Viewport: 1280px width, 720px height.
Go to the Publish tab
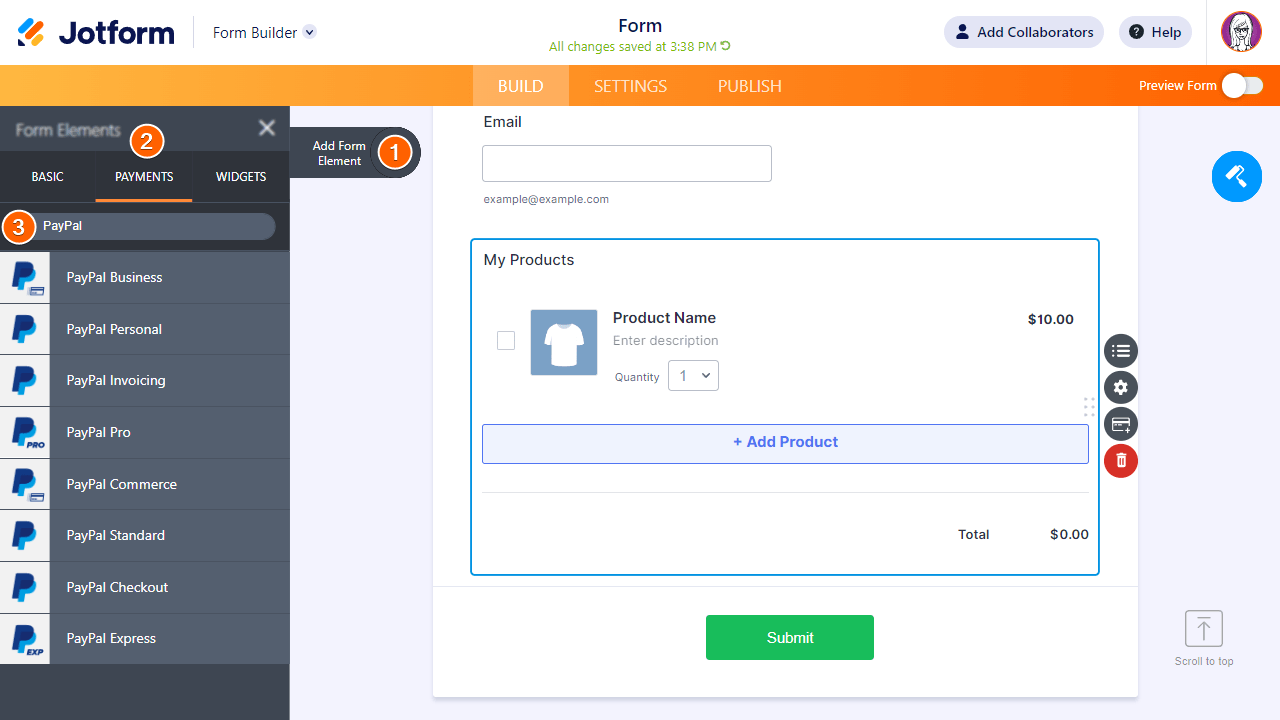749,86
